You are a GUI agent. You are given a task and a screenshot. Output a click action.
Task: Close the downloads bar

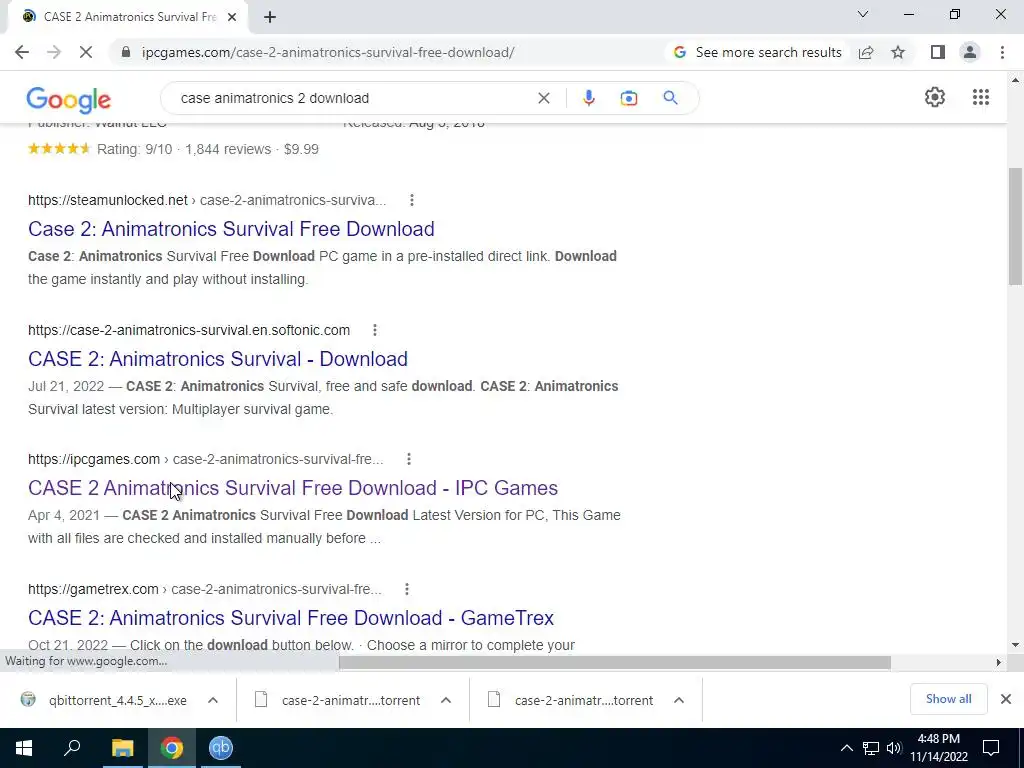1006,699
